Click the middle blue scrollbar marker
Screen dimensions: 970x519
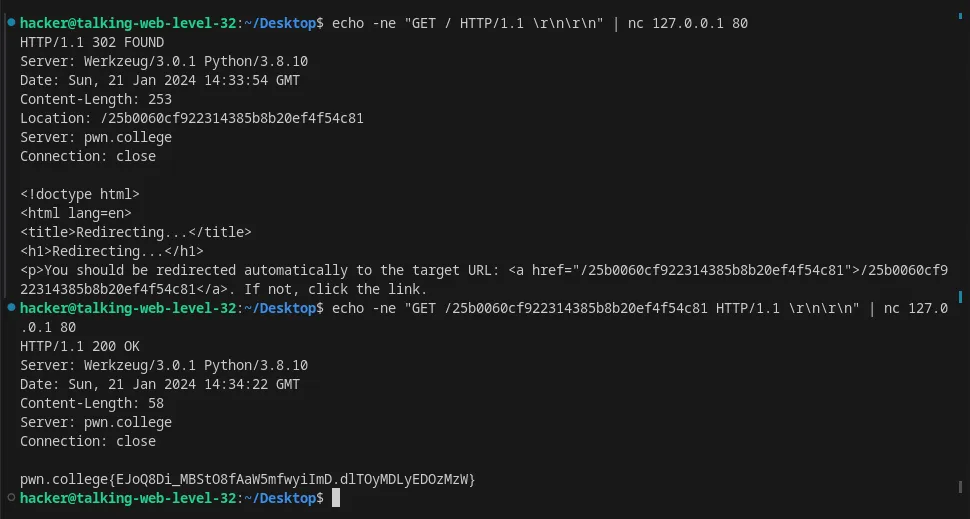[x=960, y=296]
